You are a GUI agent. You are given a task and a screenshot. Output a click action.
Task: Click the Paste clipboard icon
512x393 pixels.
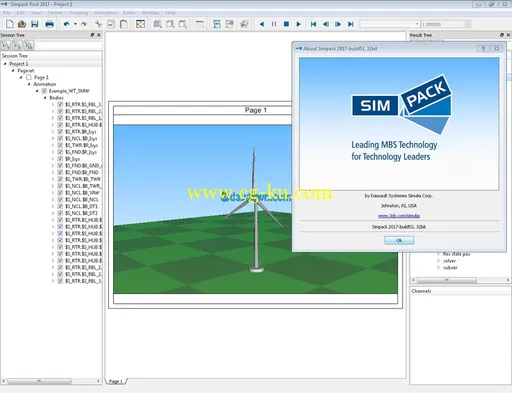pos(124,24)
